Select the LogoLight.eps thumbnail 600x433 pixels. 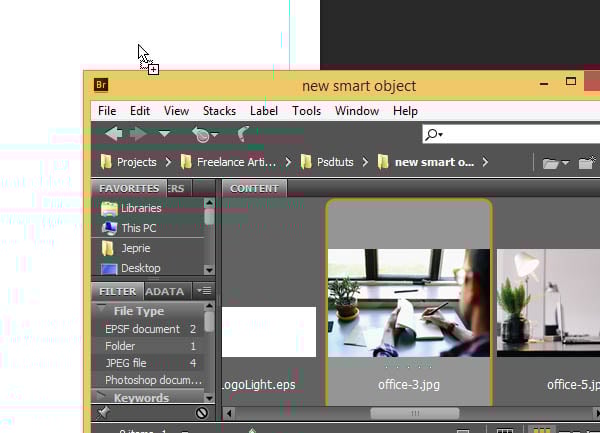pos(269,332)
